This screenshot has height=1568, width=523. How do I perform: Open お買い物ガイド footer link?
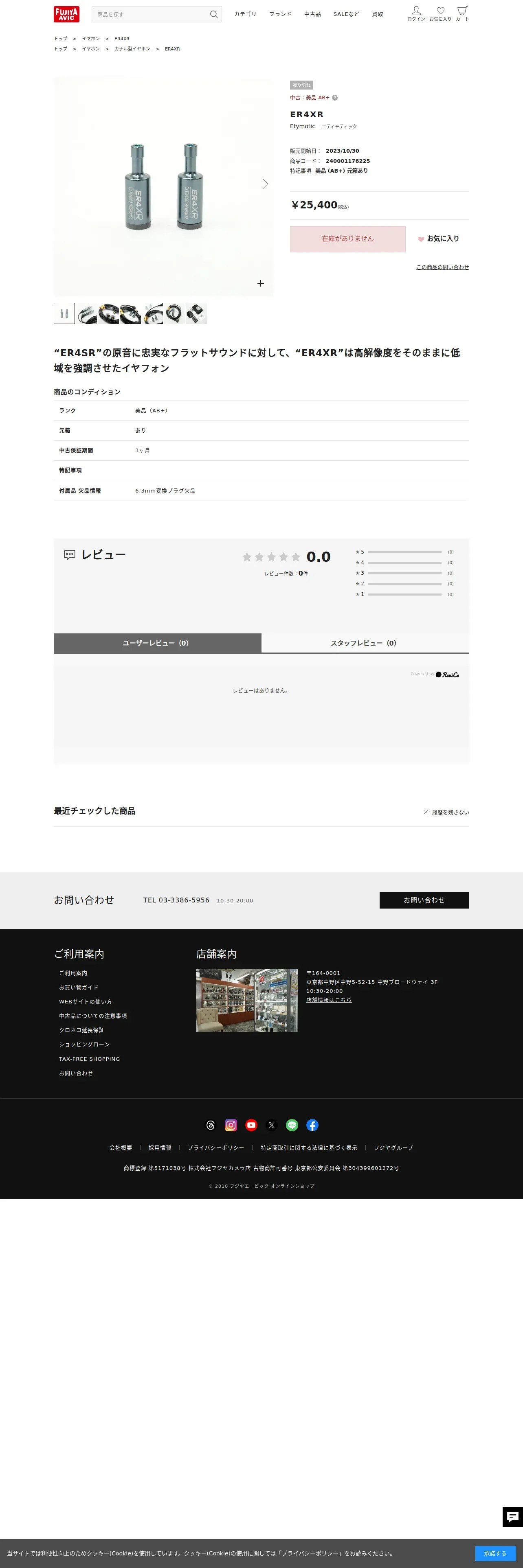(x=79, y=987)
